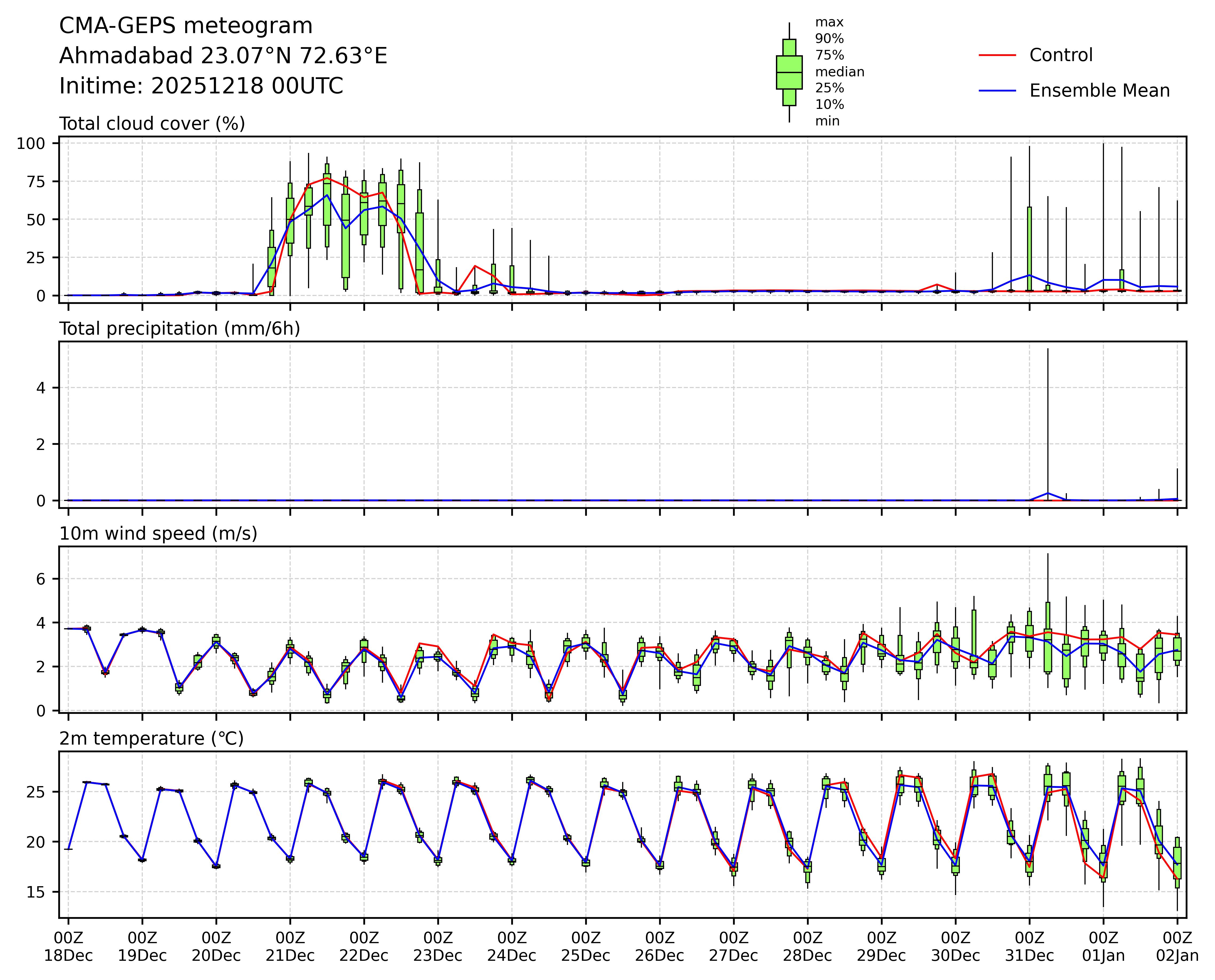Viewport: 1215px width, 980px height.
Task: Click the green boxplot legend symbol
Action: 789,72
